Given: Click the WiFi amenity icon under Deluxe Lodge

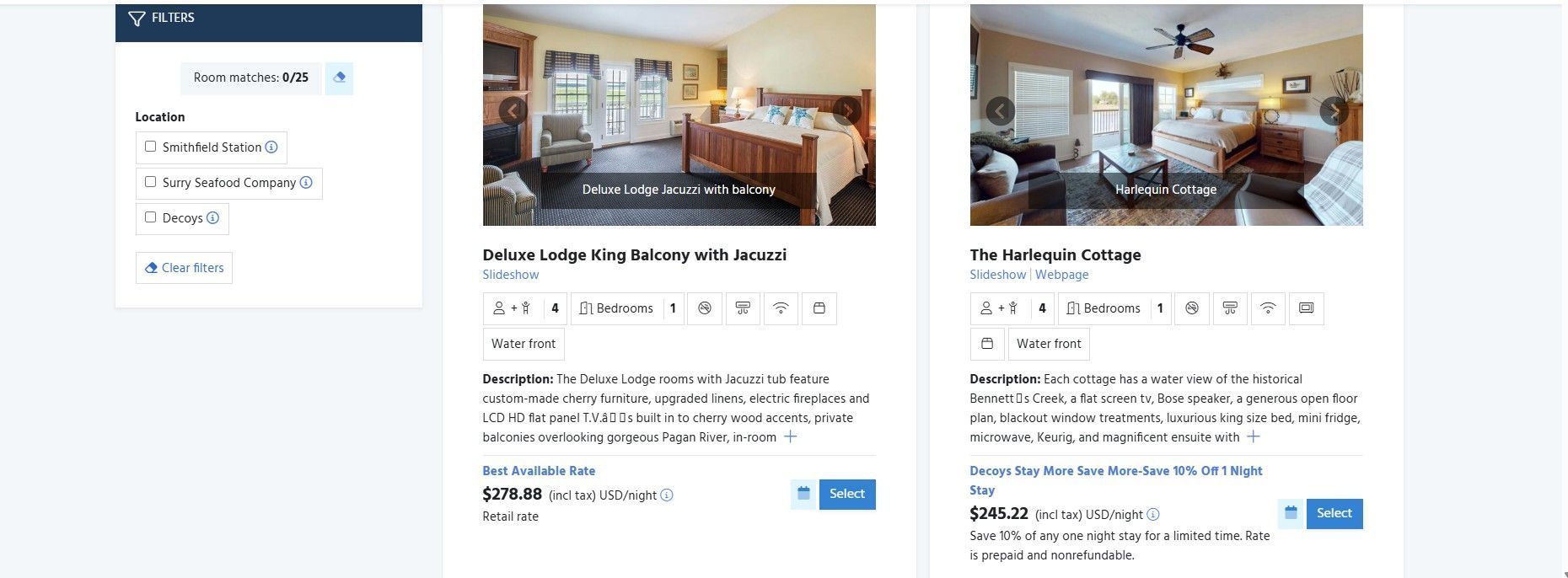Looking at the screenshot, I should pyautogui.click(x=780, y=308).
